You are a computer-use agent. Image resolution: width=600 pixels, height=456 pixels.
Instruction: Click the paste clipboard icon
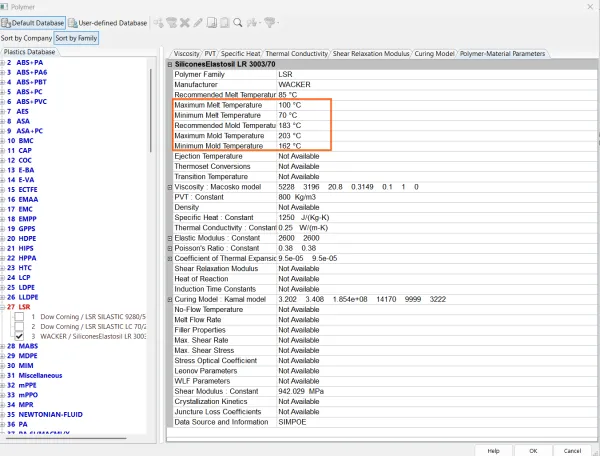point(225,23)
